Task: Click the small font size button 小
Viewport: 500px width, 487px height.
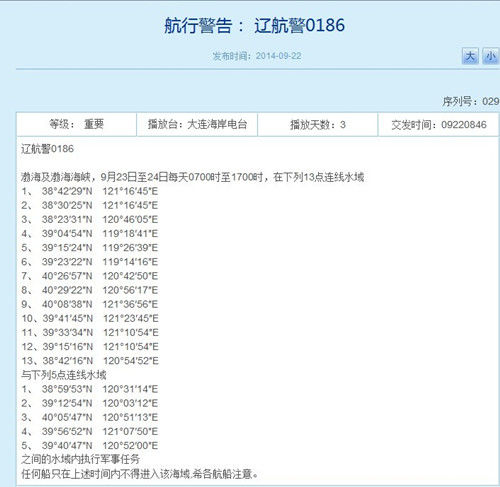Action: 490,56
